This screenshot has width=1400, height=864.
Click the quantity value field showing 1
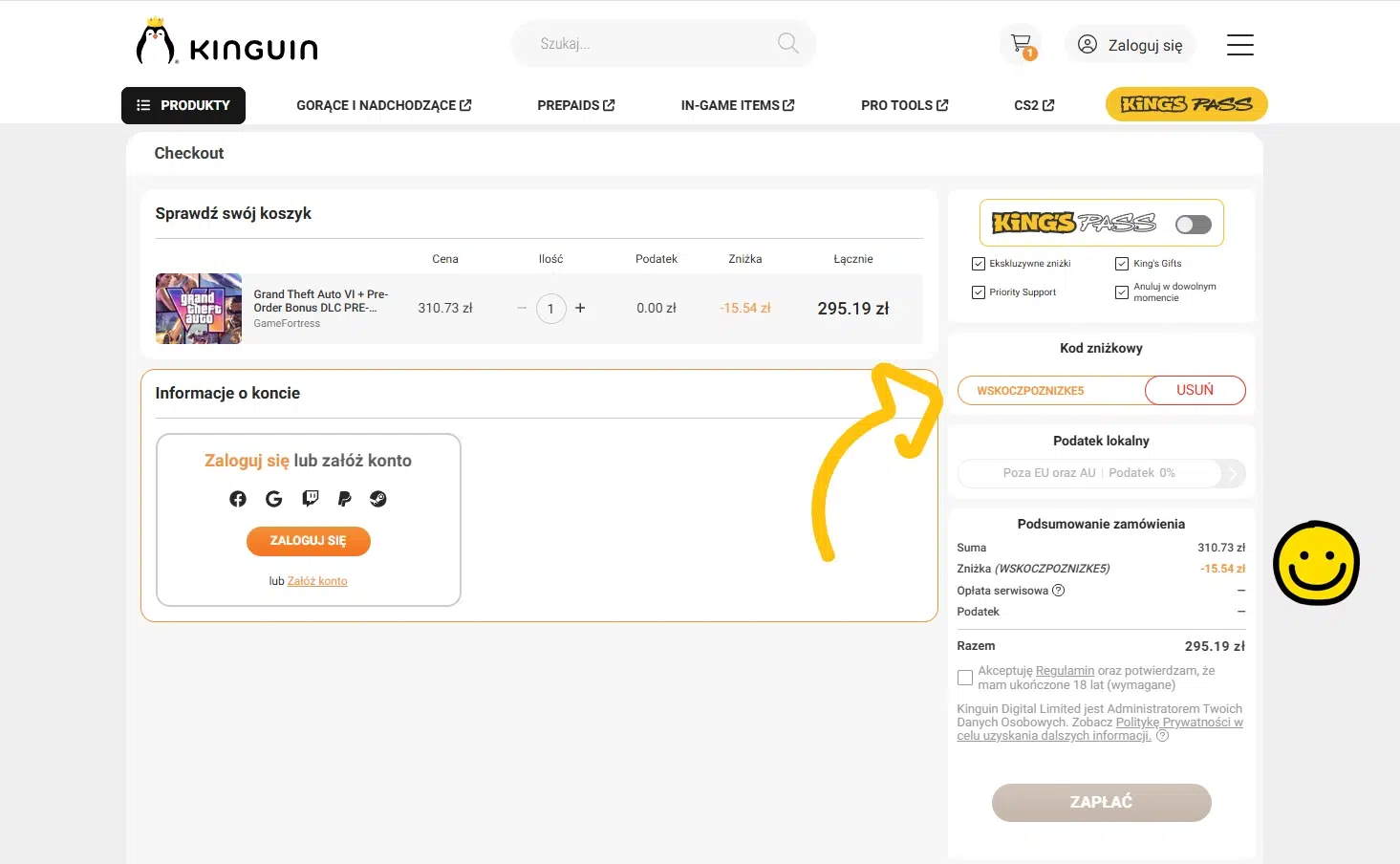click(x=551, y=309)
